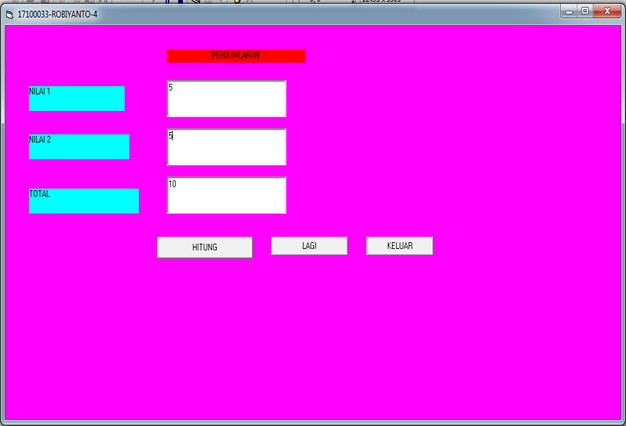Image resolution: width=626 pixels, height=426 pixels.
Task: Close the ROBIYANTO window
Action: pyautogui.click(x=607, y=11)
